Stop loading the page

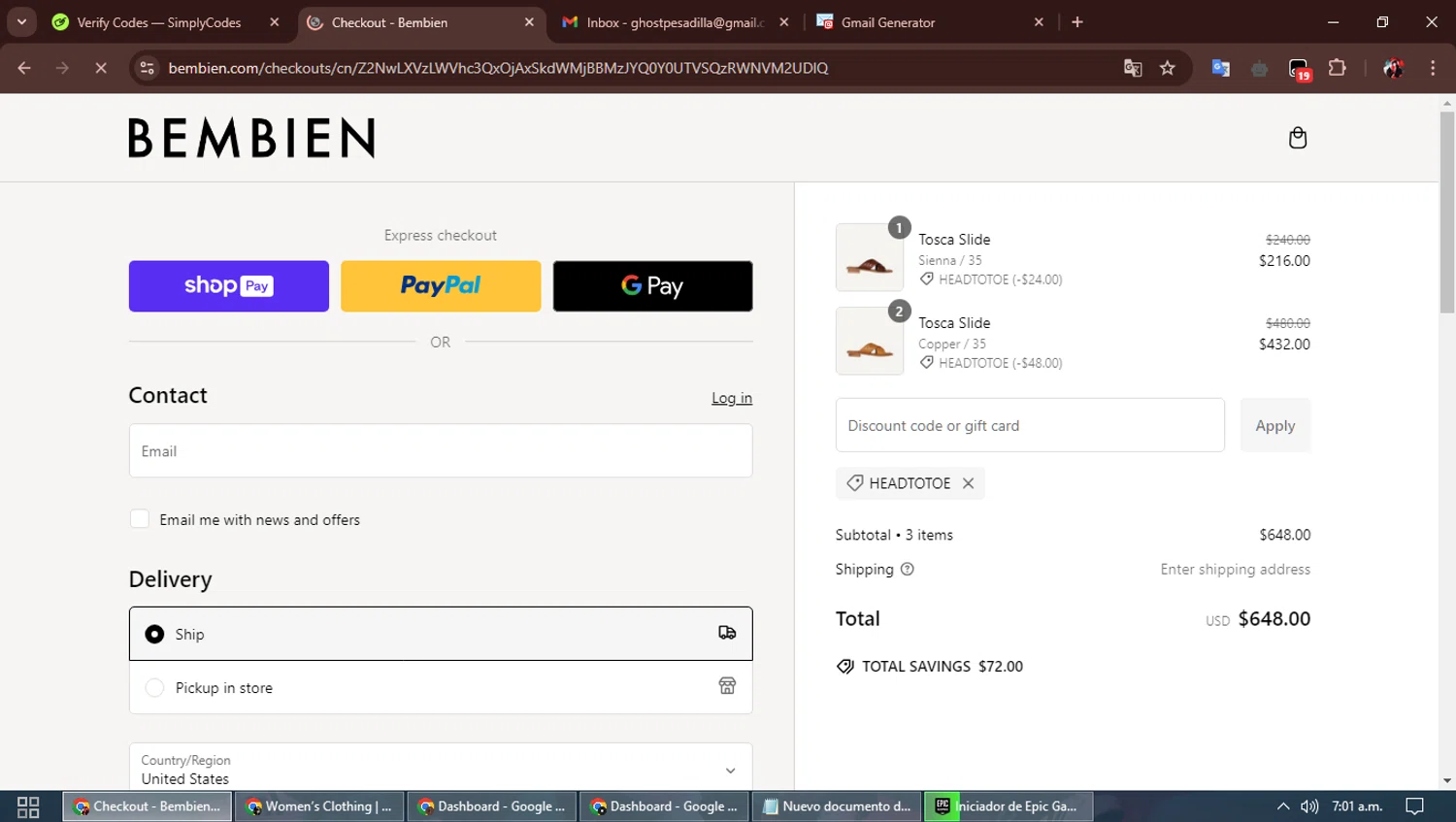[100, 68]
